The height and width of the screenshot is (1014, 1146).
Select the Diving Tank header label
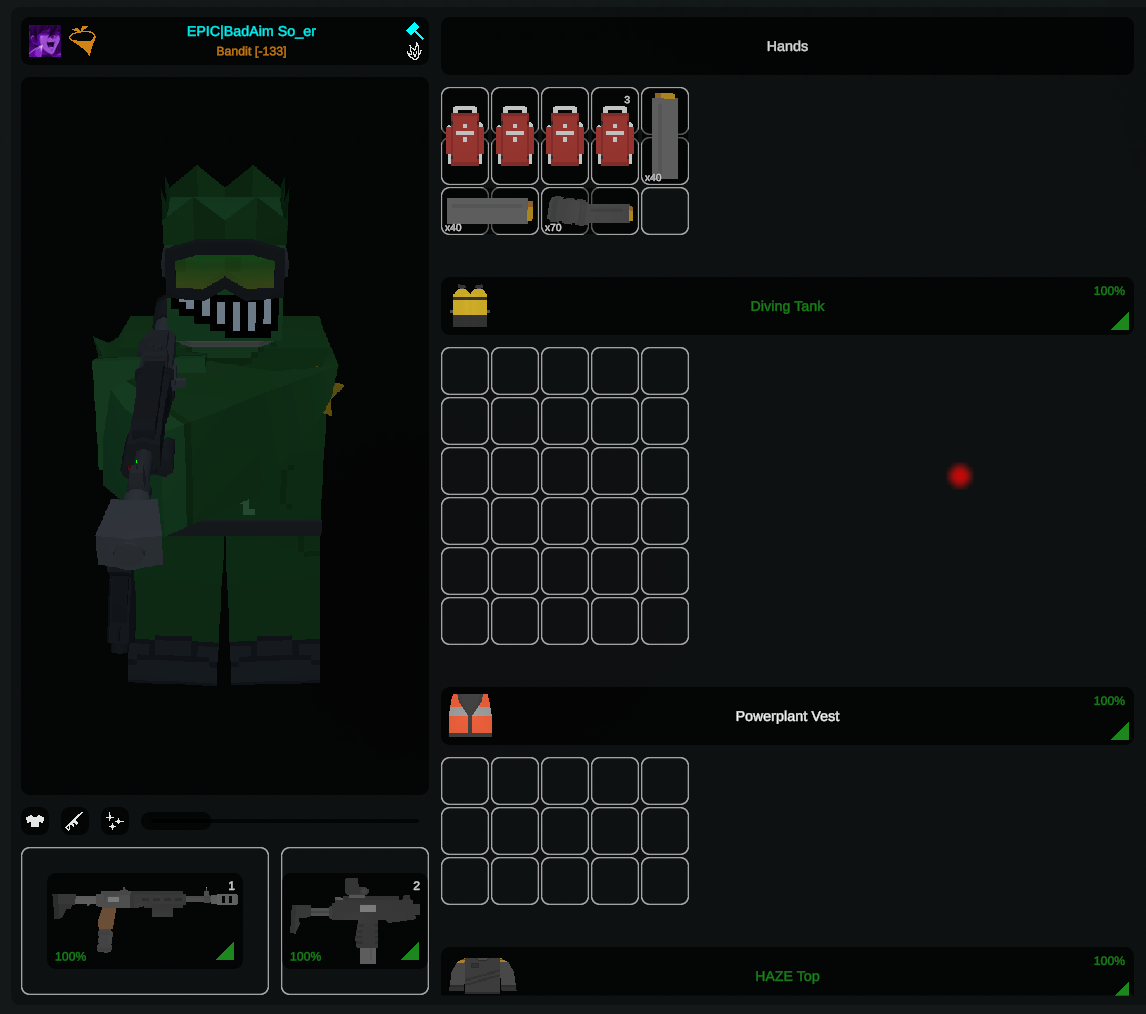click(x=787, y=306)
